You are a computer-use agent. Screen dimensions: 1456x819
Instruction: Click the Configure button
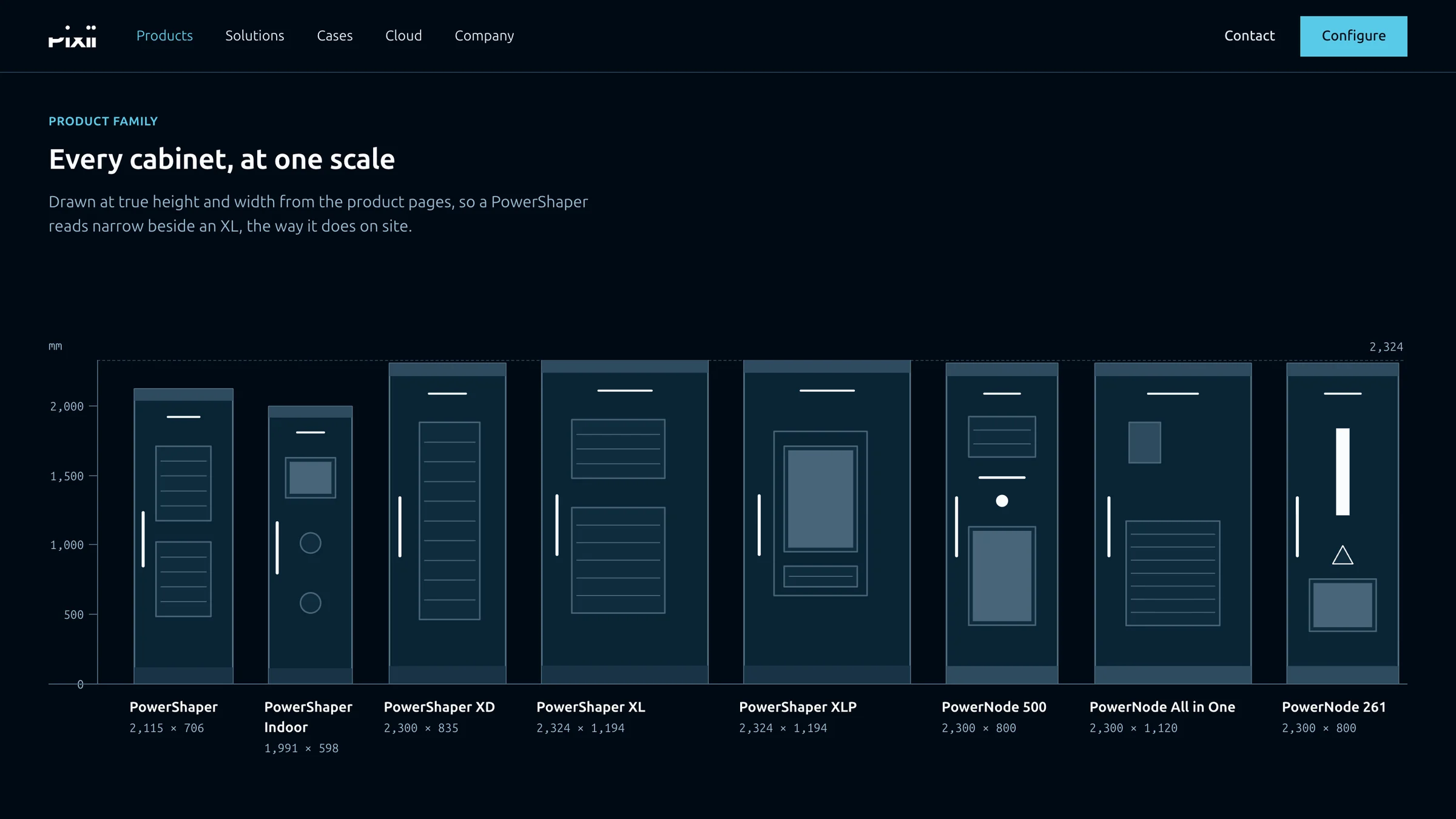[x=1353, y=36]
